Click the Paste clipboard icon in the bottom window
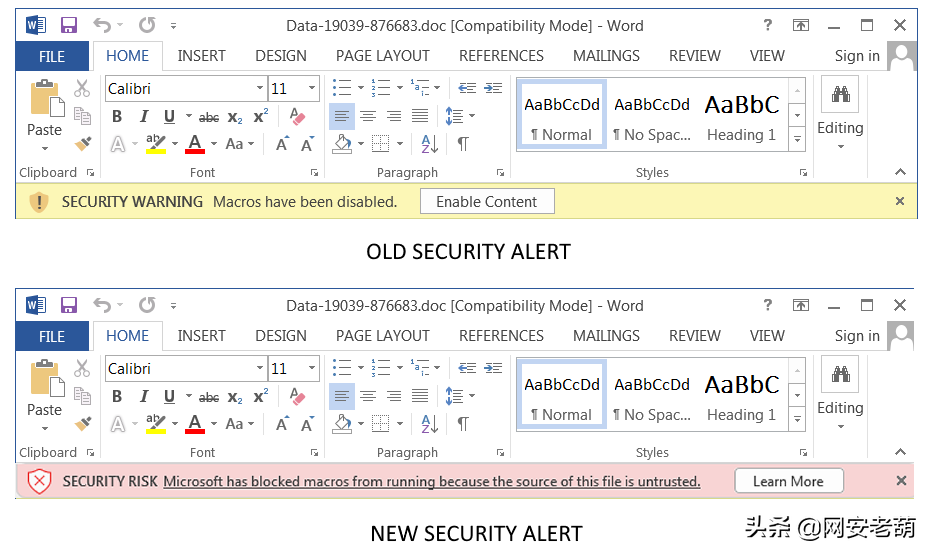Image resolution: width=932 pixels, height=555 pixels. click(47, 378)
